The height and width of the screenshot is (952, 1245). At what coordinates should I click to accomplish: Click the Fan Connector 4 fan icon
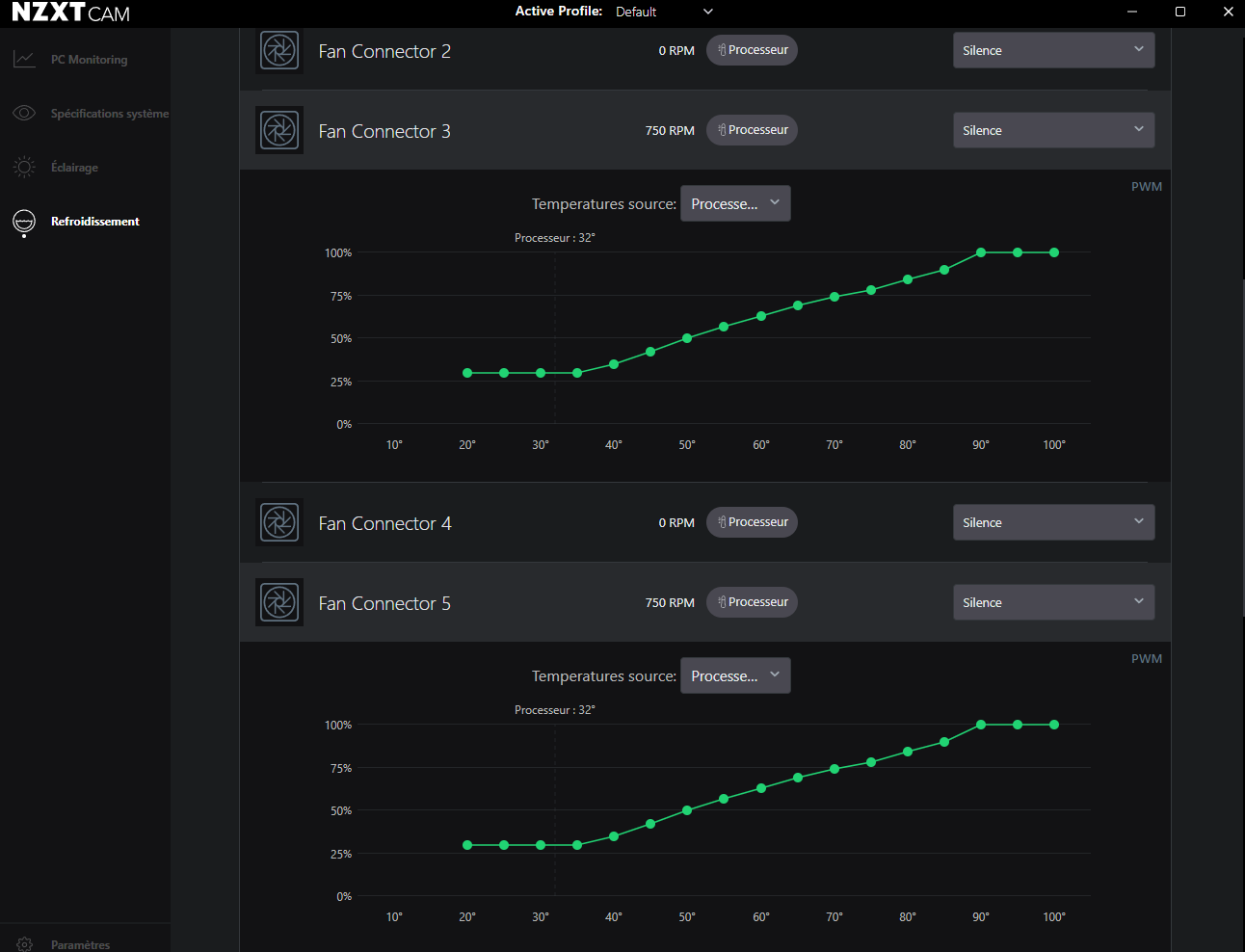pyautogui.click(x=279, y=523)
